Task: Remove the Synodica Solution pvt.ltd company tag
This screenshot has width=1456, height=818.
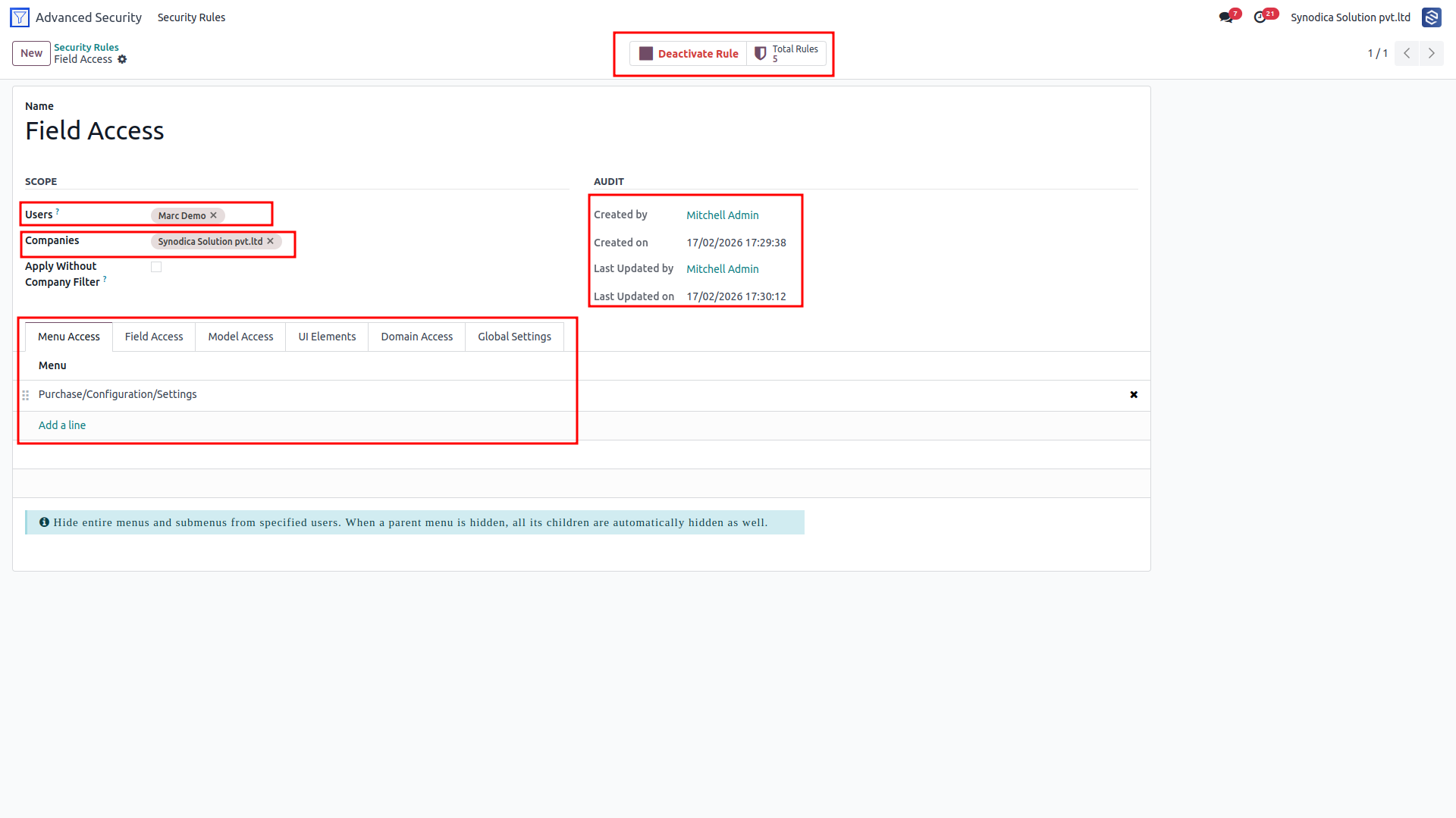Action: [270, 241]
